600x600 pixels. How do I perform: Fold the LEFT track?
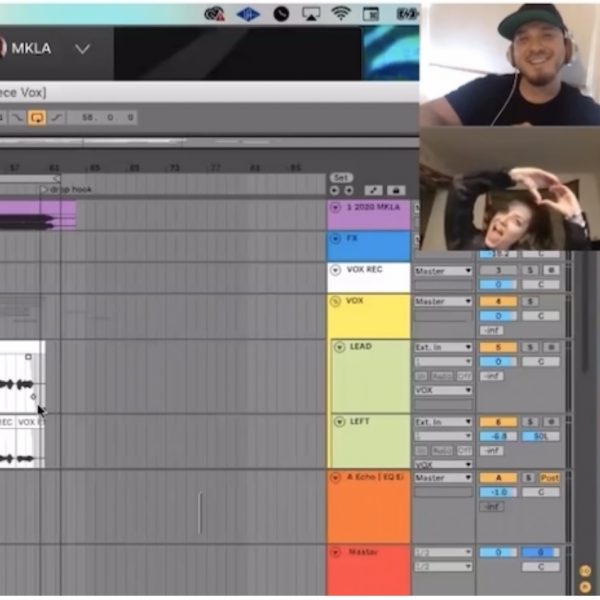[339, 422]
